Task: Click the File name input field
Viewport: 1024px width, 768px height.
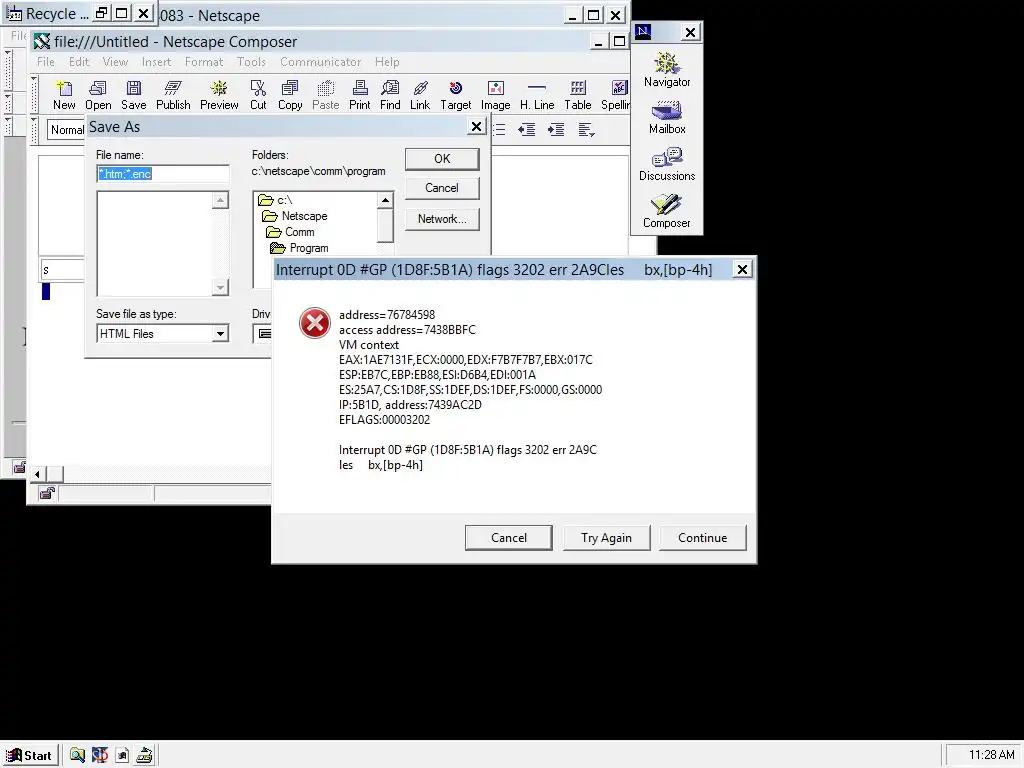Action: [163, 174]
